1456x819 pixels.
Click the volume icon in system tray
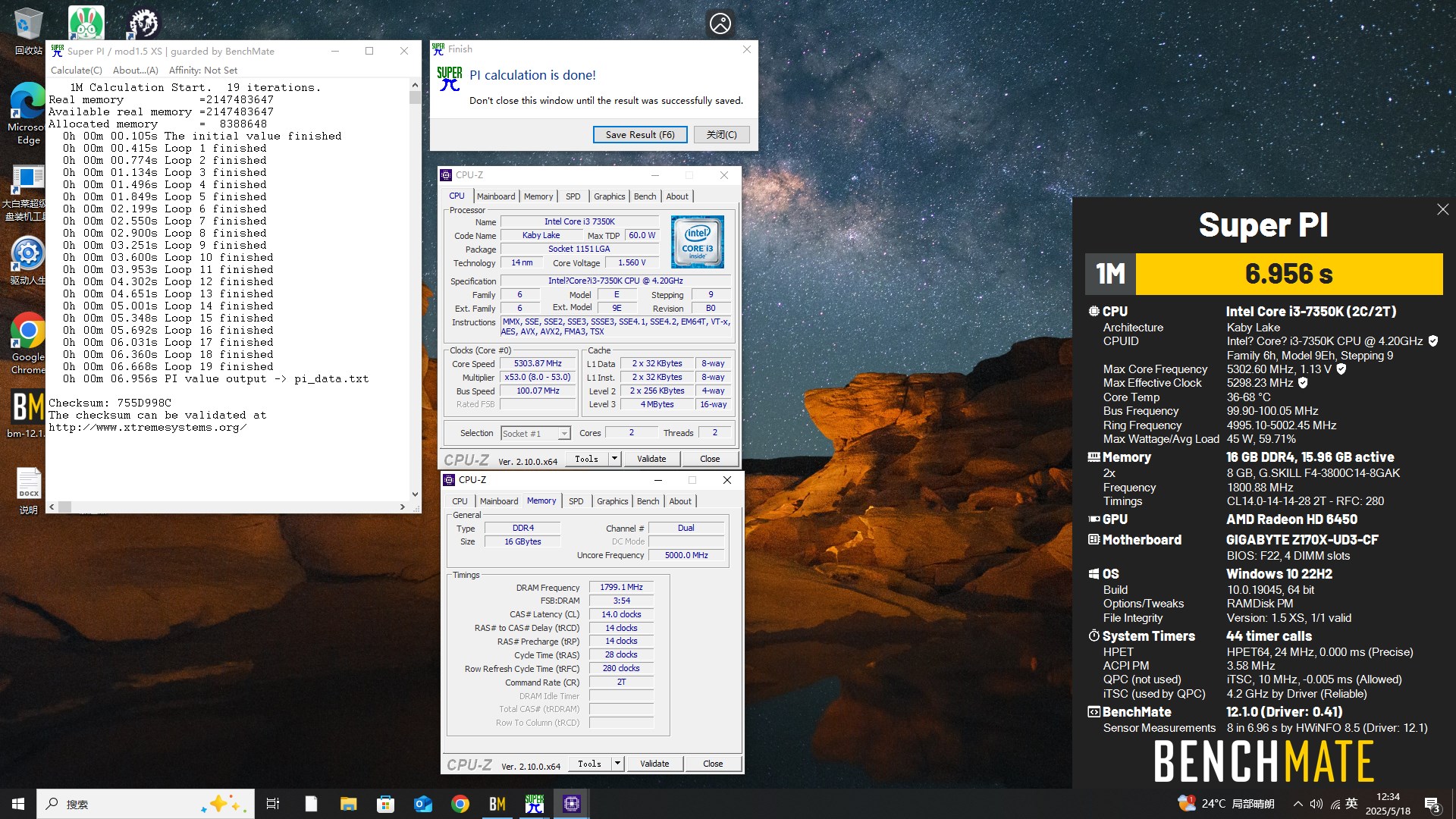(1316, 804)
